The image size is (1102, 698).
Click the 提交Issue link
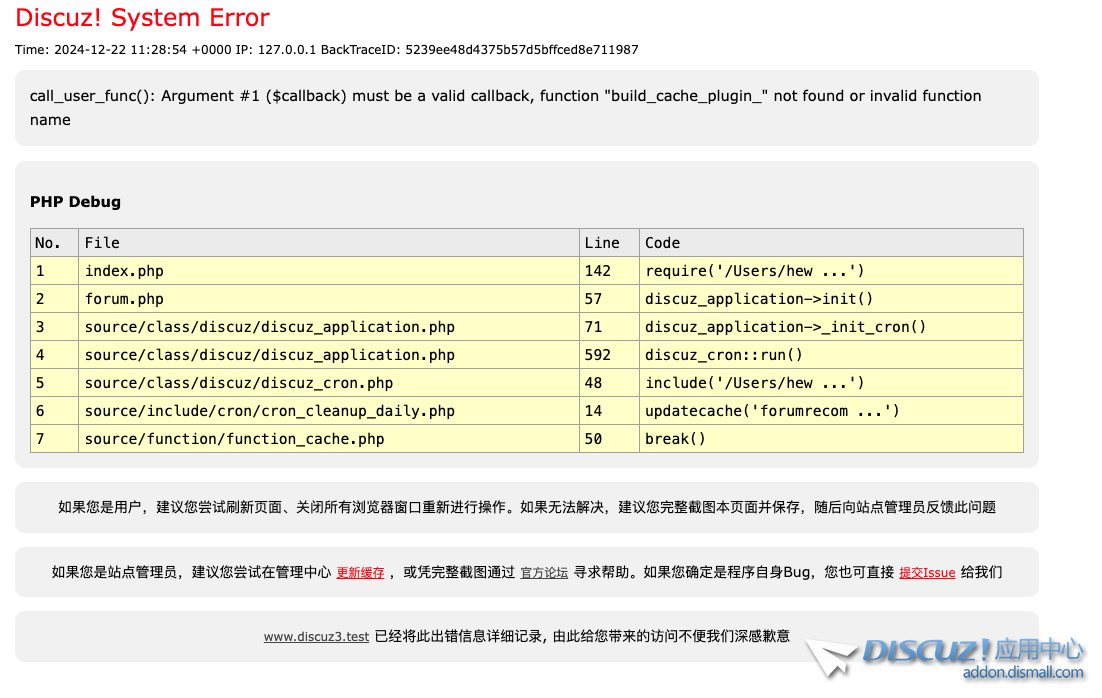point(927,573)
